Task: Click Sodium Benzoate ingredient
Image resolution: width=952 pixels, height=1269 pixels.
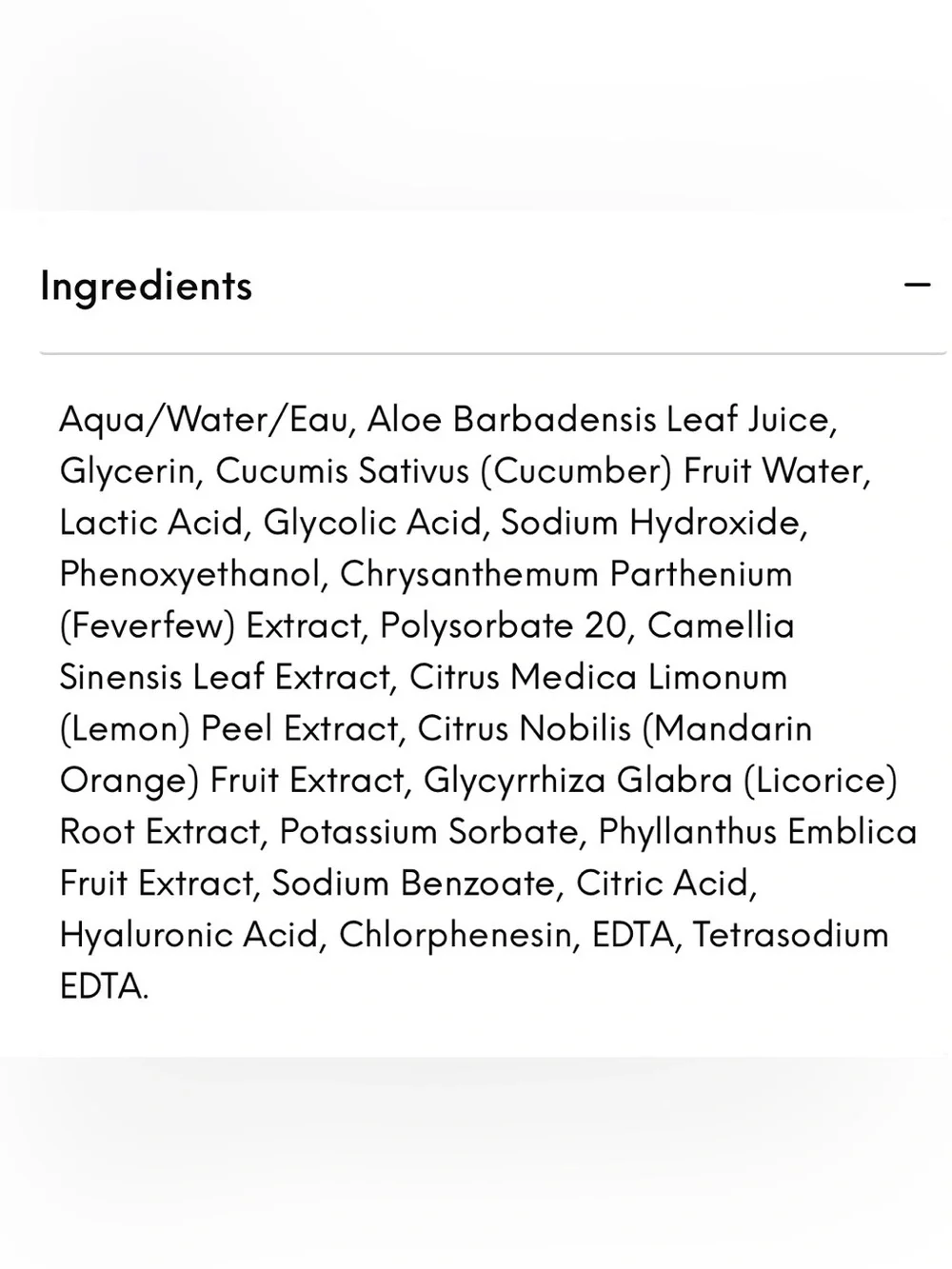Action: [409, 882]
